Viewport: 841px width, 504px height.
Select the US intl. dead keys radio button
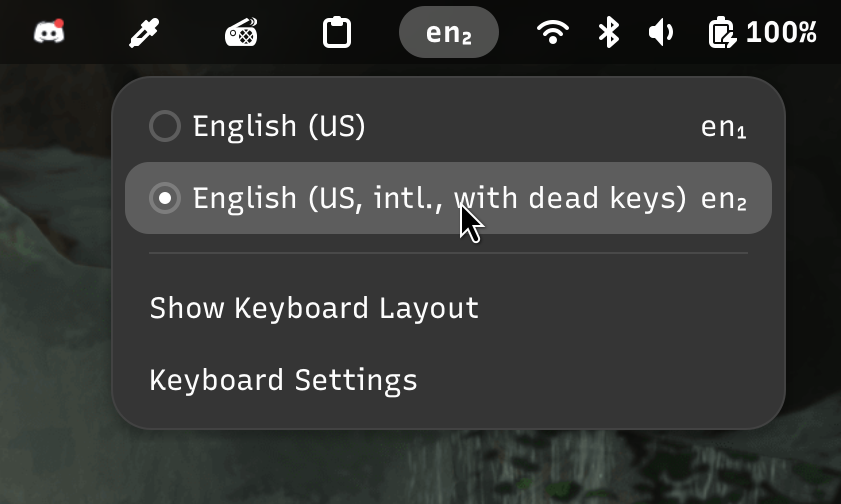(x=164, y=198)
